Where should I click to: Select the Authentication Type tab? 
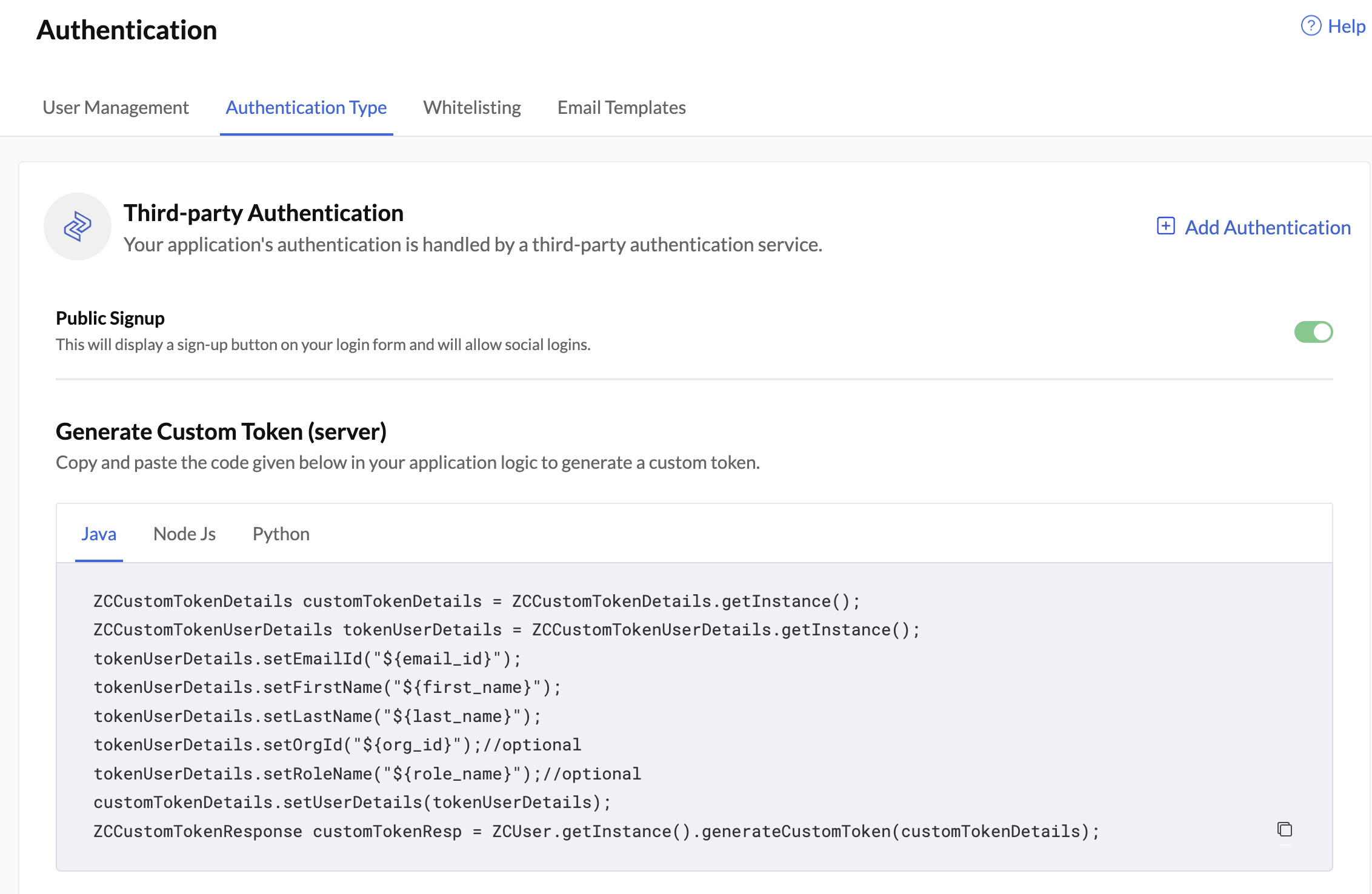[306, 107]
